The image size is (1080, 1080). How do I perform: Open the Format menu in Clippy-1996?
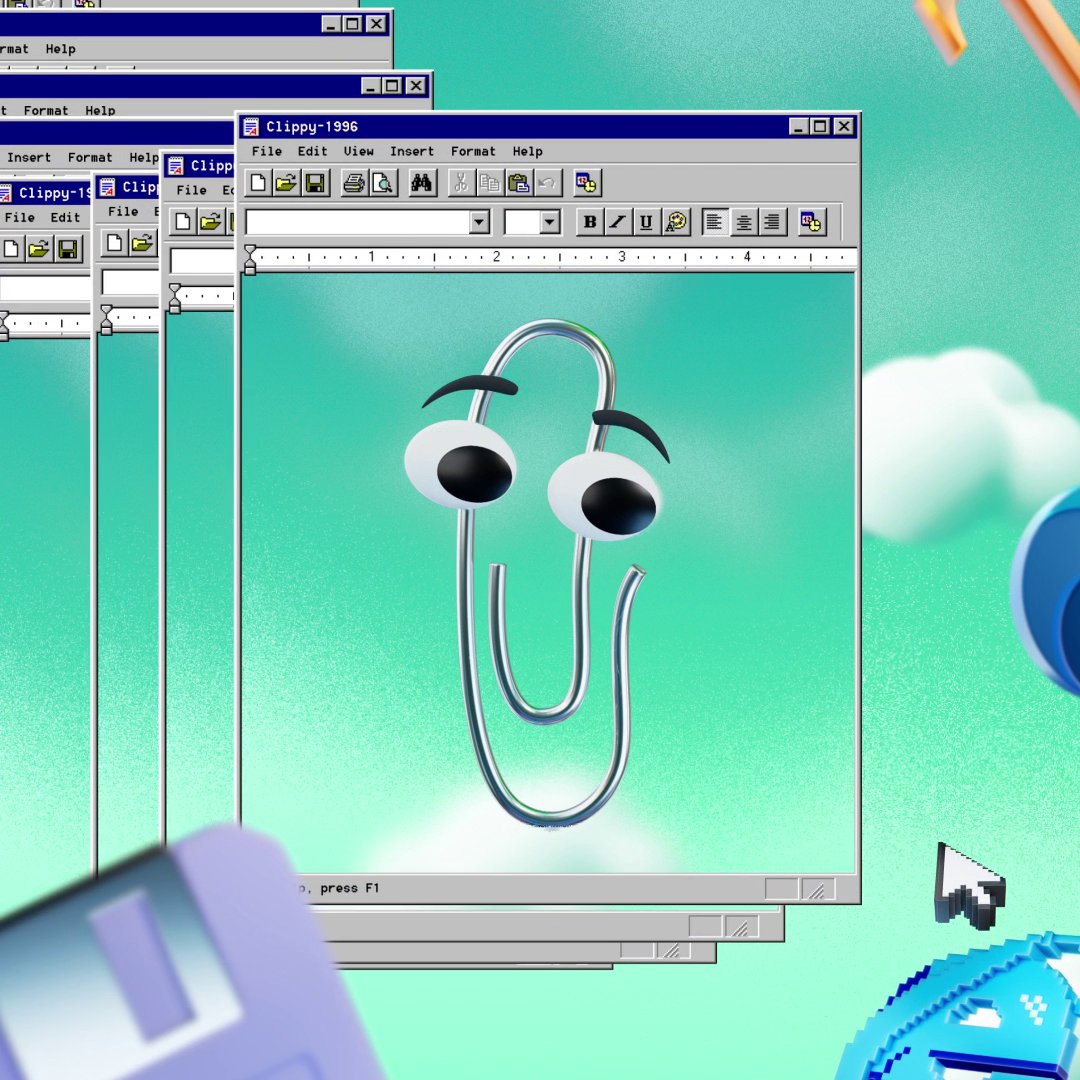[x=473, y=152]
